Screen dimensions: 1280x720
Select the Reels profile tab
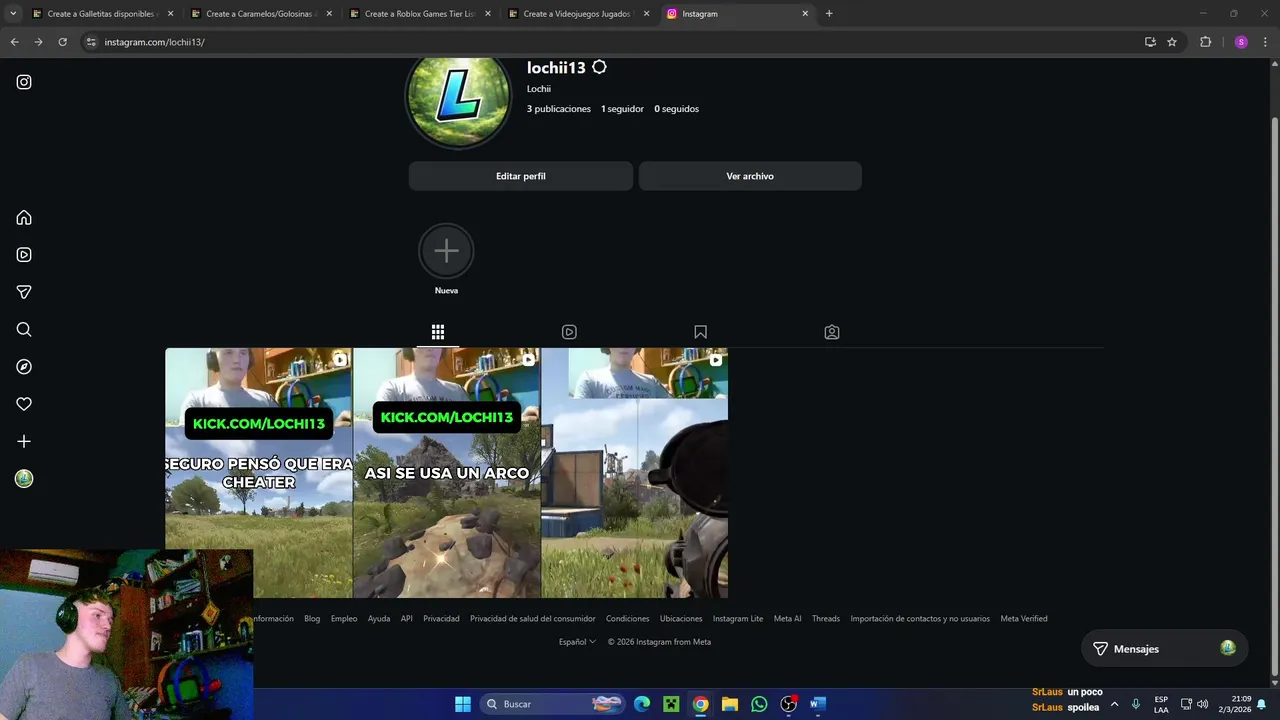coord(569,332)
